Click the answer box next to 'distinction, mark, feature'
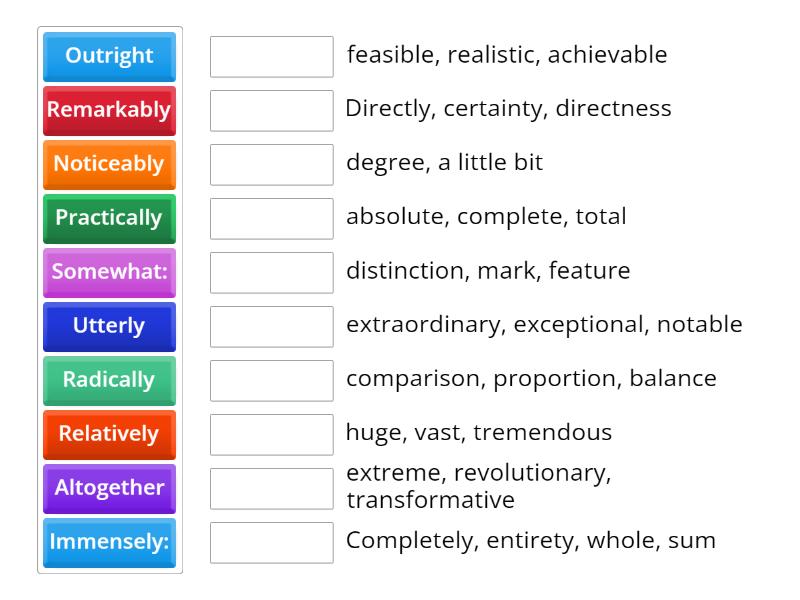 [272, 272]
